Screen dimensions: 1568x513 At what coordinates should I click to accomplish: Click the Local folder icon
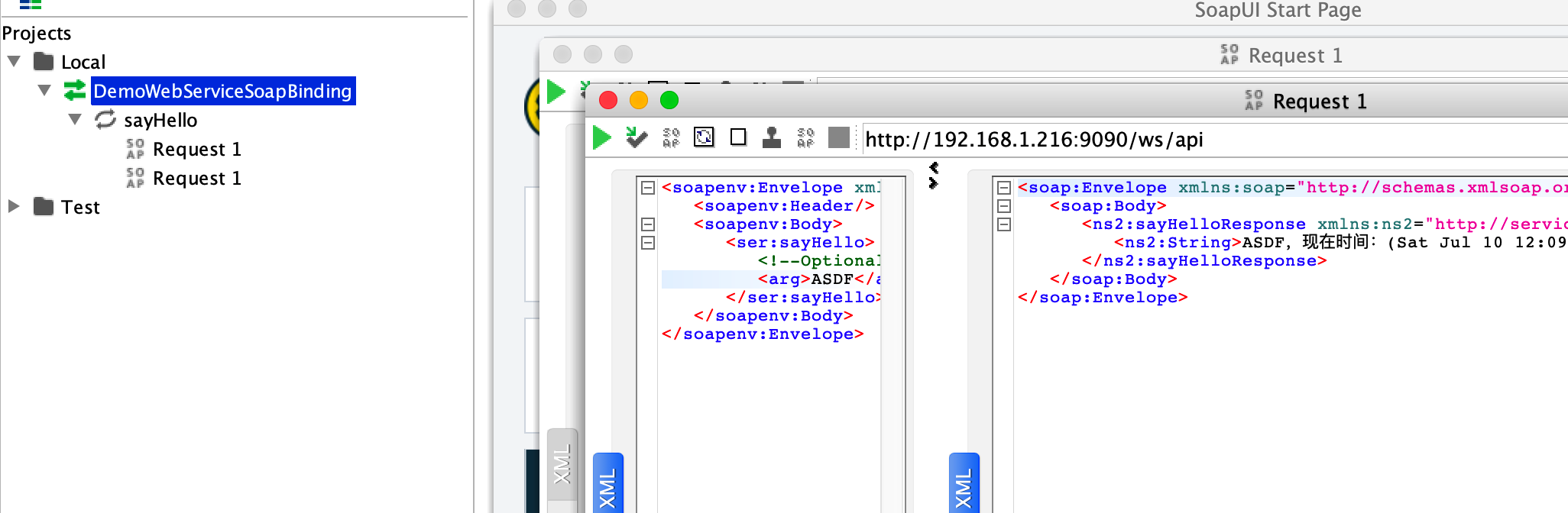[44, 61]
